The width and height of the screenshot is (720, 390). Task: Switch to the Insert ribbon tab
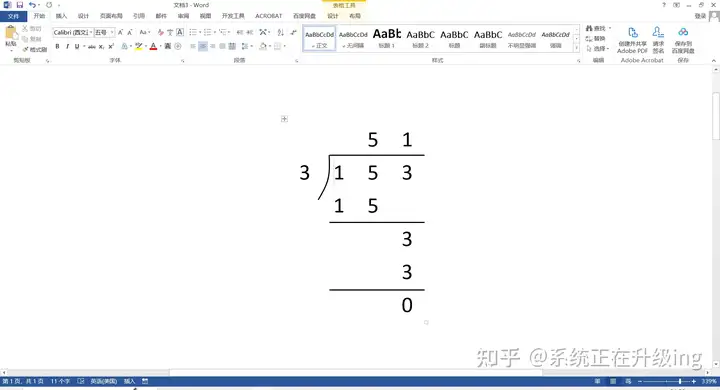click(x=61, y=16)
